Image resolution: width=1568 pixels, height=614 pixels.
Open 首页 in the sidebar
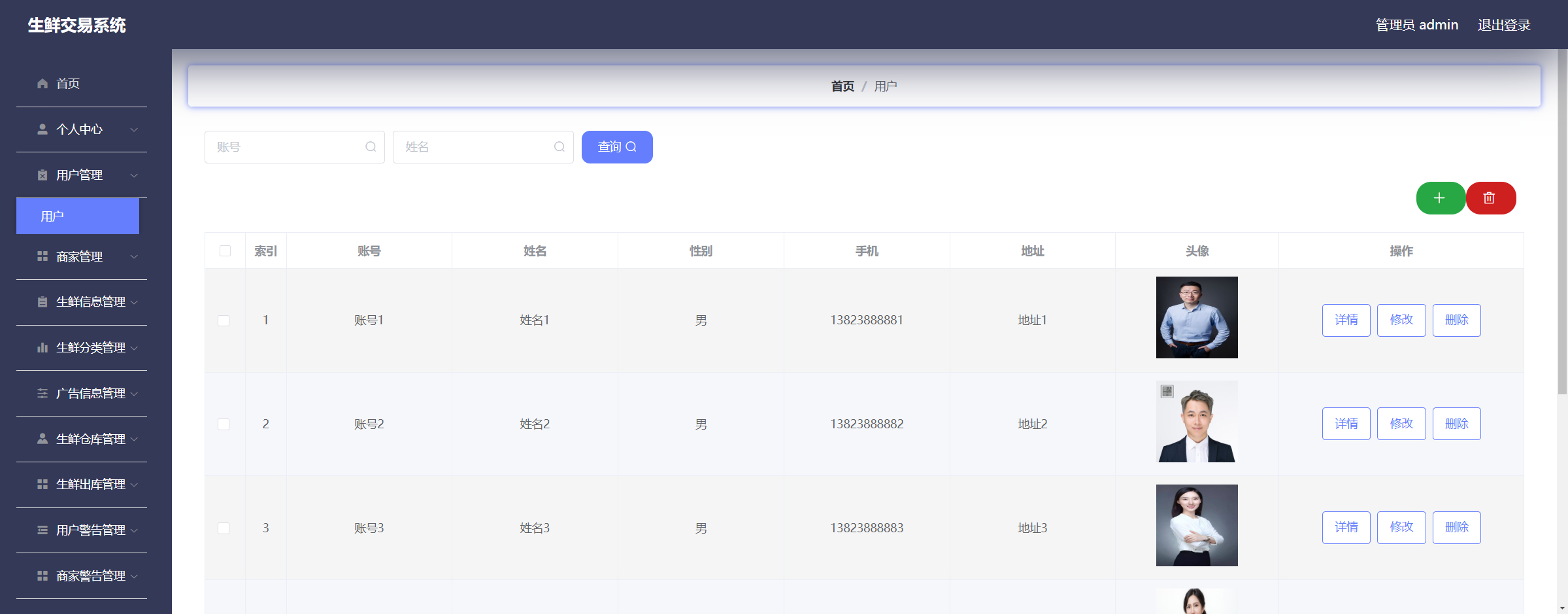pyautogui.click(x=82, y=84)
